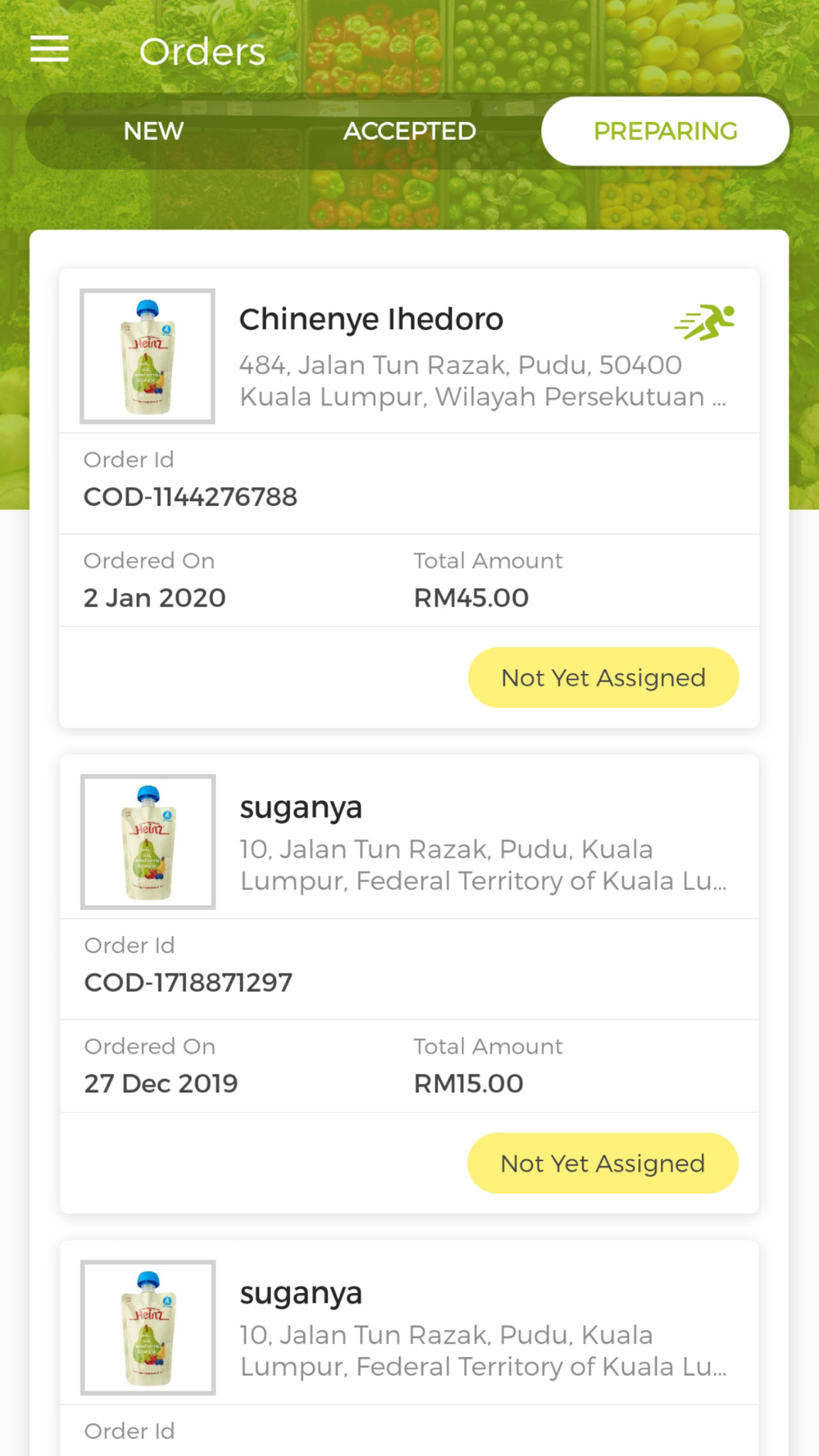The width and height of the screenshot is (819, 1456).
Task: Click Not Yet Assigned for RM15.00 order
Action: coord(602,1163)
